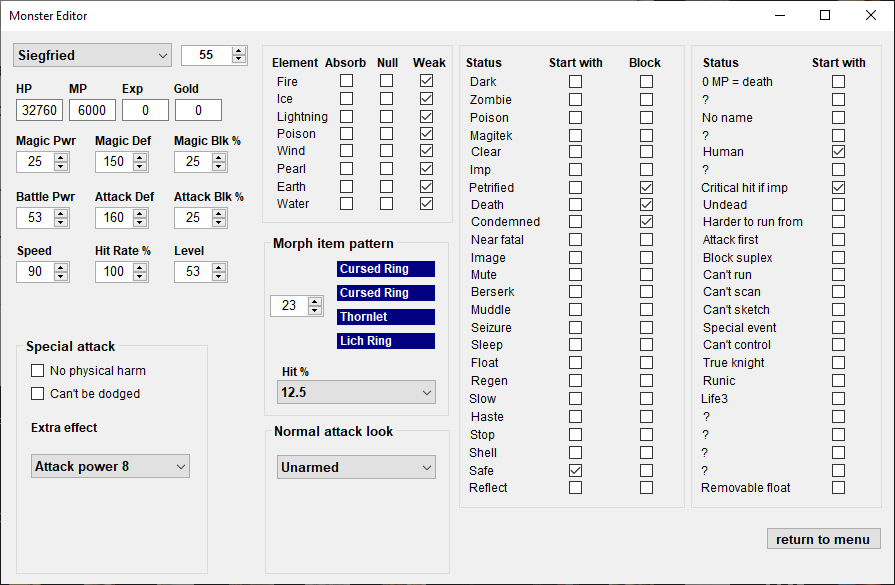Tick the Can't be dodged checkbox
The width and height of the screenshot is (895, 585).
(x=38, y=394)
